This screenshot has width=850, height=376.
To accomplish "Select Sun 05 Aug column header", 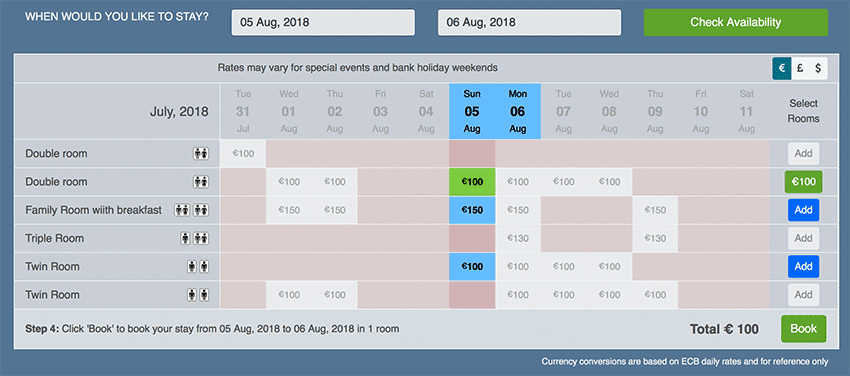I will point(472,112).
